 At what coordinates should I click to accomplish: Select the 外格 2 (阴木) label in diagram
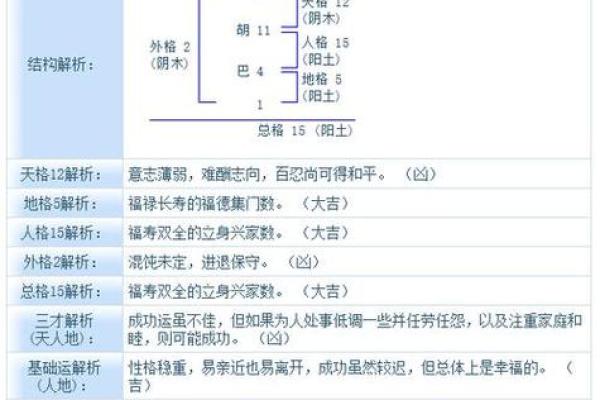point(170,55)
